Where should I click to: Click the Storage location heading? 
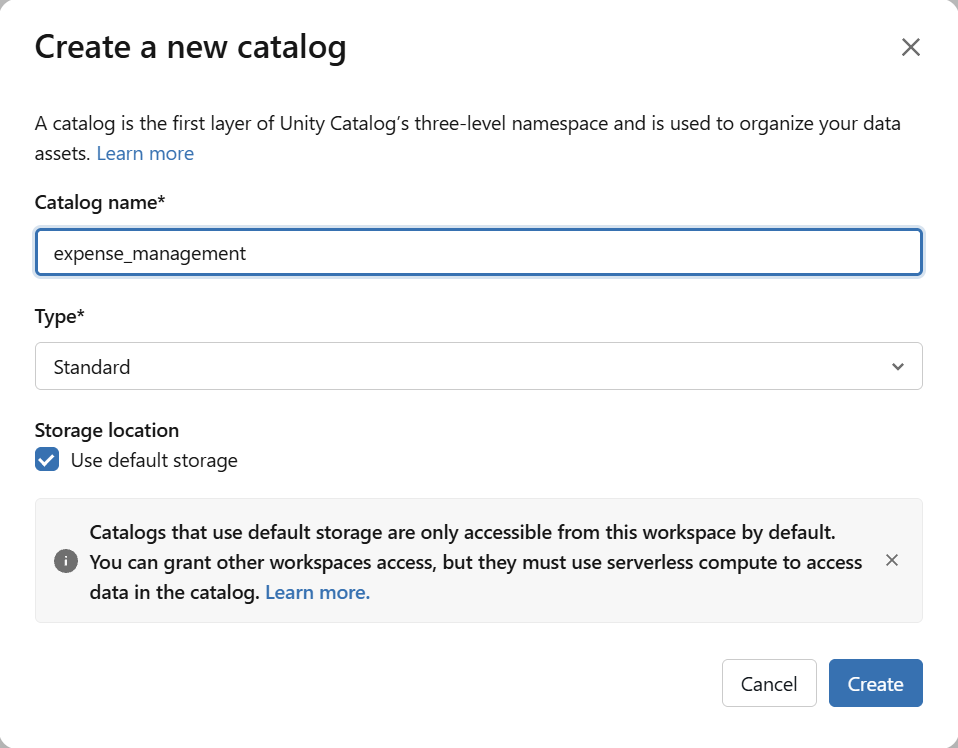(x=107, y=430)
